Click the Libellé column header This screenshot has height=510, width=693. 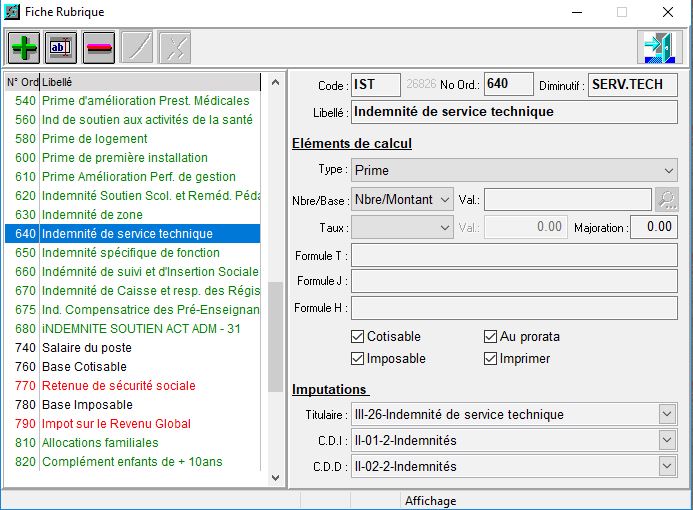[x=150, y=82]
